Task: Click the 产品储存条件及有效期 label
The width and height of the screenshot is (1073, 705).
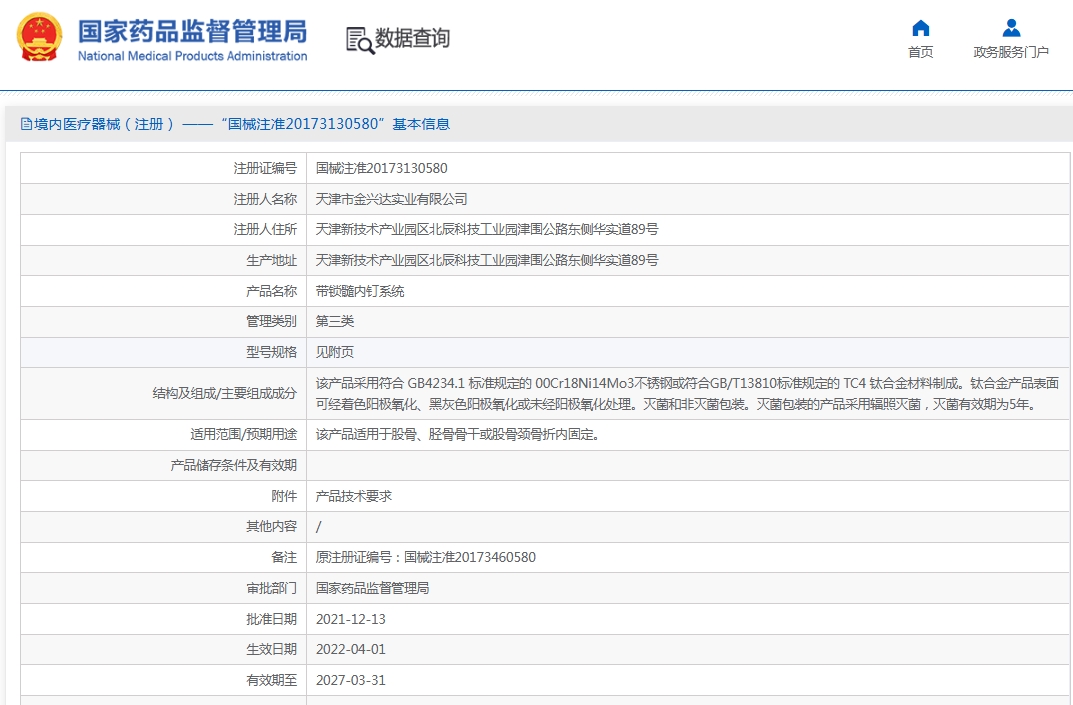Action: 233,465
